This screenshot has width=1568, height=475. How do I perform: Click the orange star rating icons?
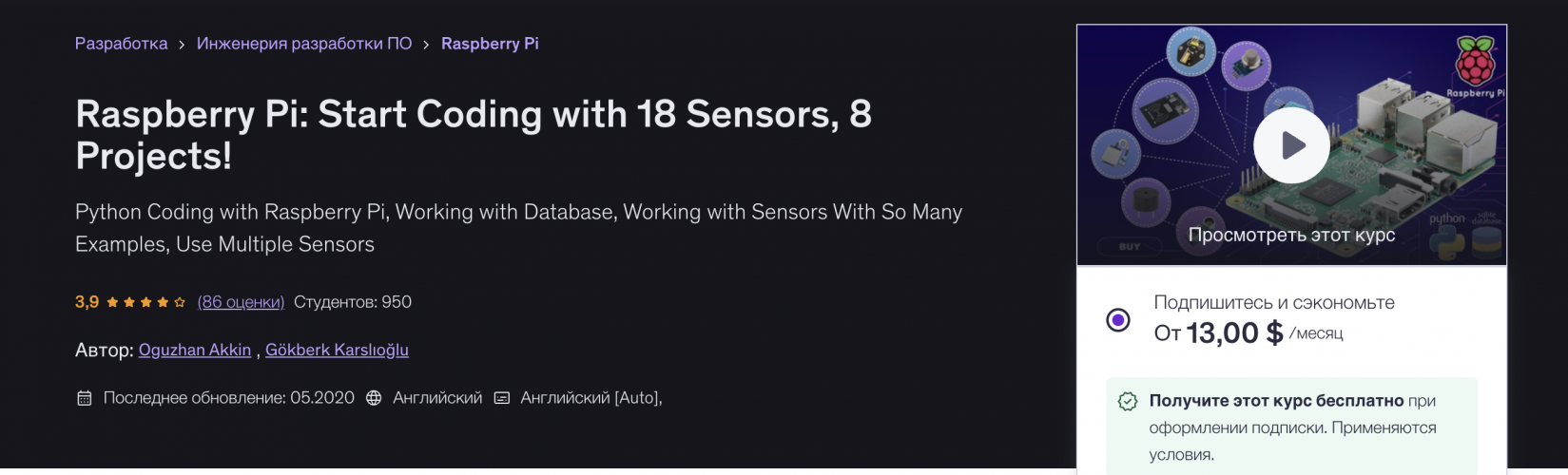click(145, 302)
